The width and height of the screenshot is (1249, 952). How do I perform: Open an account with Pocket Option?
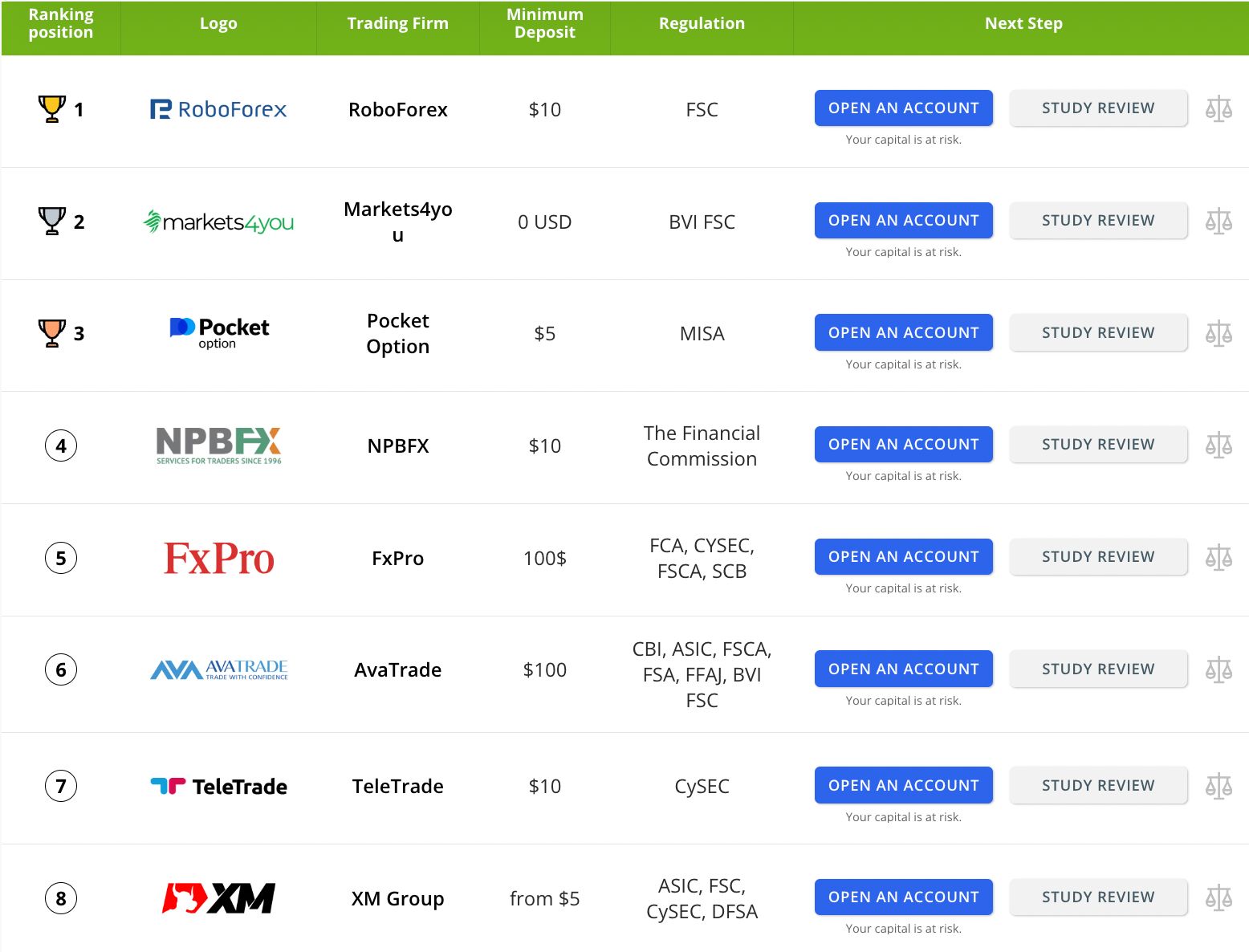tap(903, 332)
